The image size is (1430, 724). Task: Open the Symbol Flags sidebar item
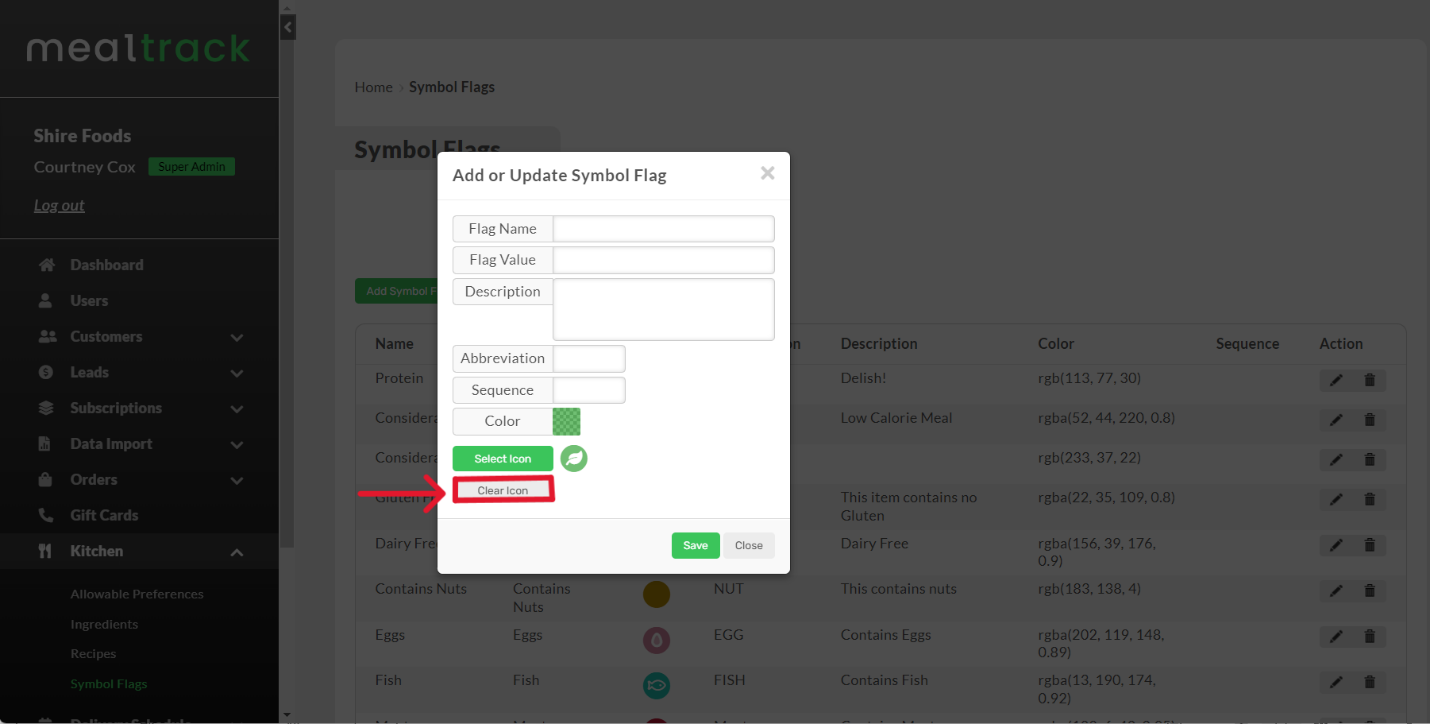click(109, 684)
